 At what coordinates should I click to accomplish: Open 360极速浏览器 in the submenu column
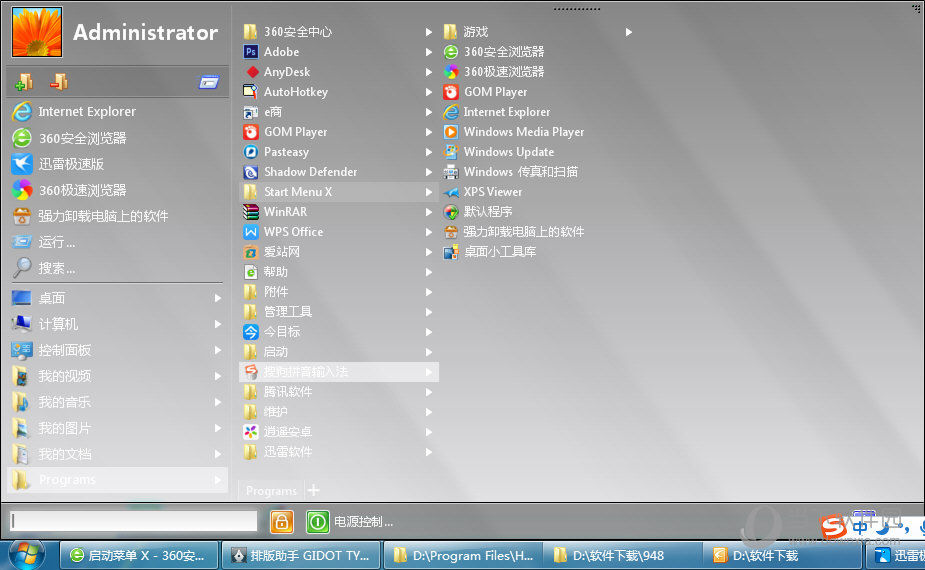point(494,72)
